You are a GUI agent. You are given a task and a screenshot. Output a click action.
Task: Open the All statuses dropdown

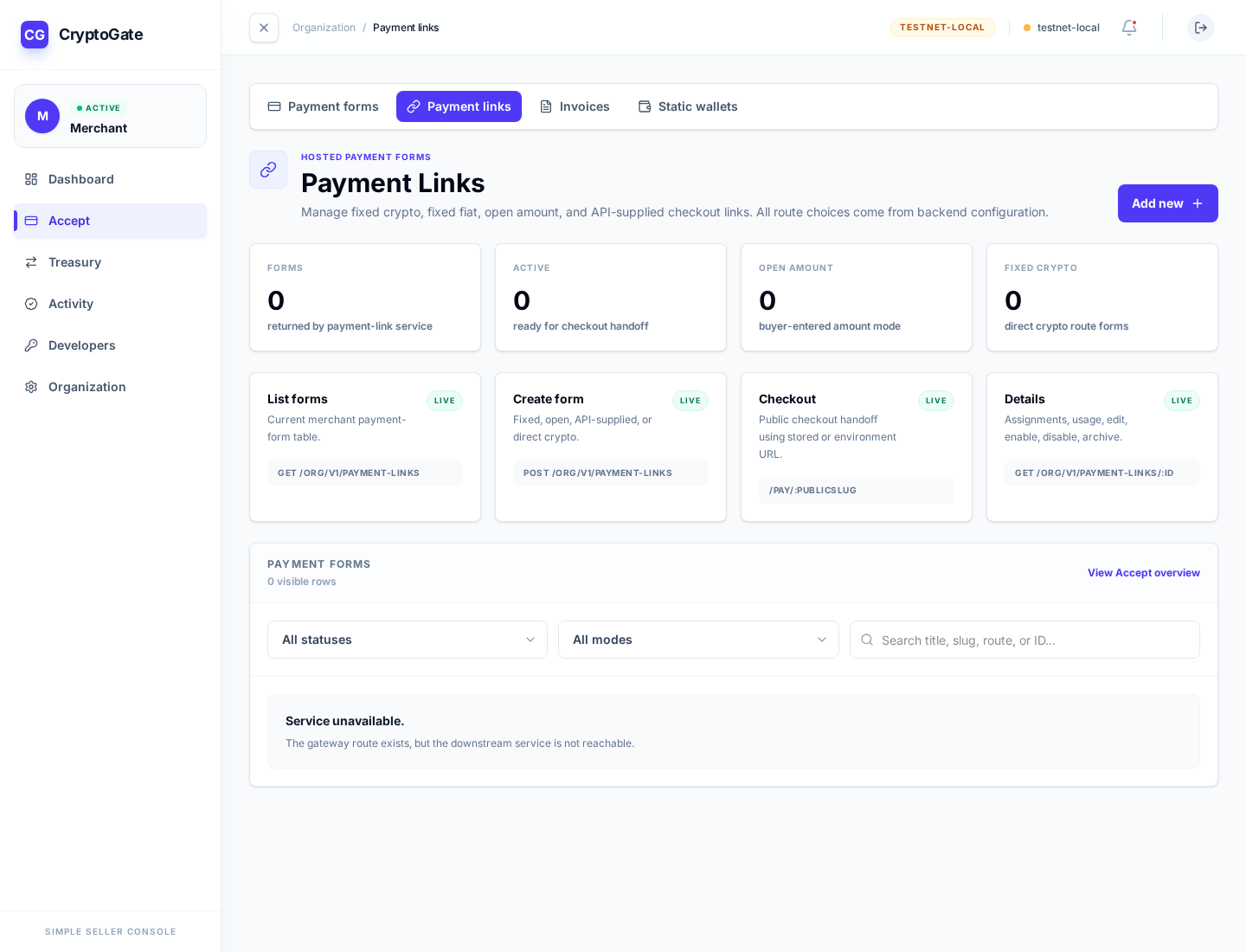(x=408, y=640)
